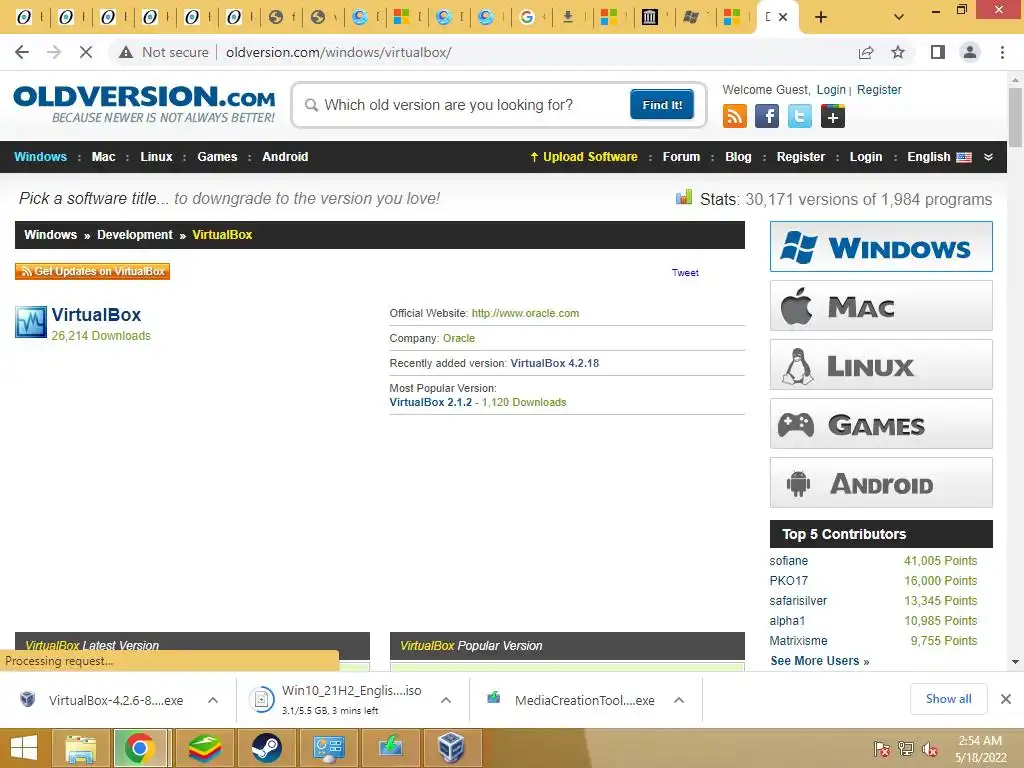Click the RSS feed icon in header
This screenshot has width=1024, height=768.
735,117
